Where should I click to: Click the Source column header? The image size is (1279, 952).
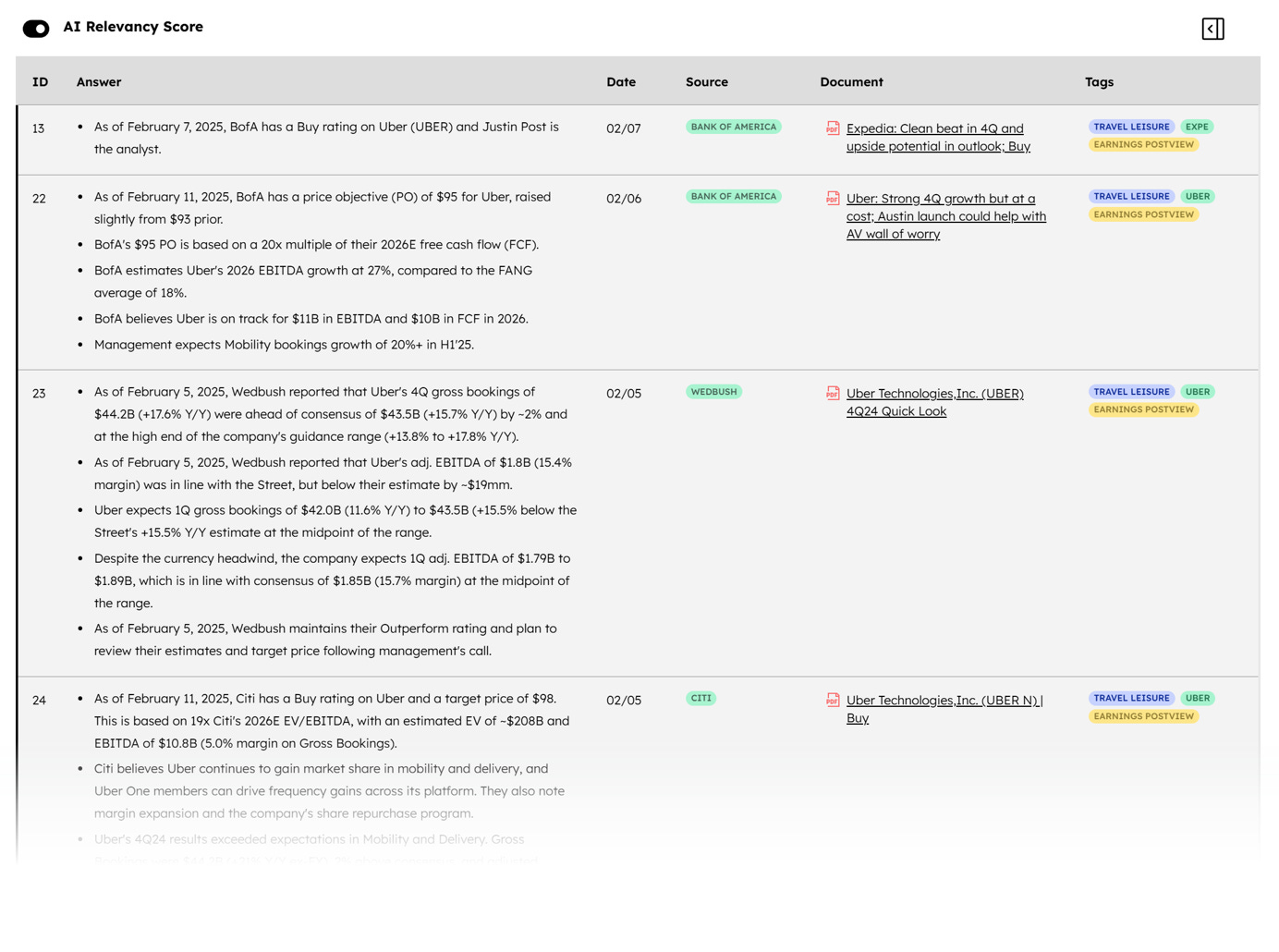pos(707,81)
